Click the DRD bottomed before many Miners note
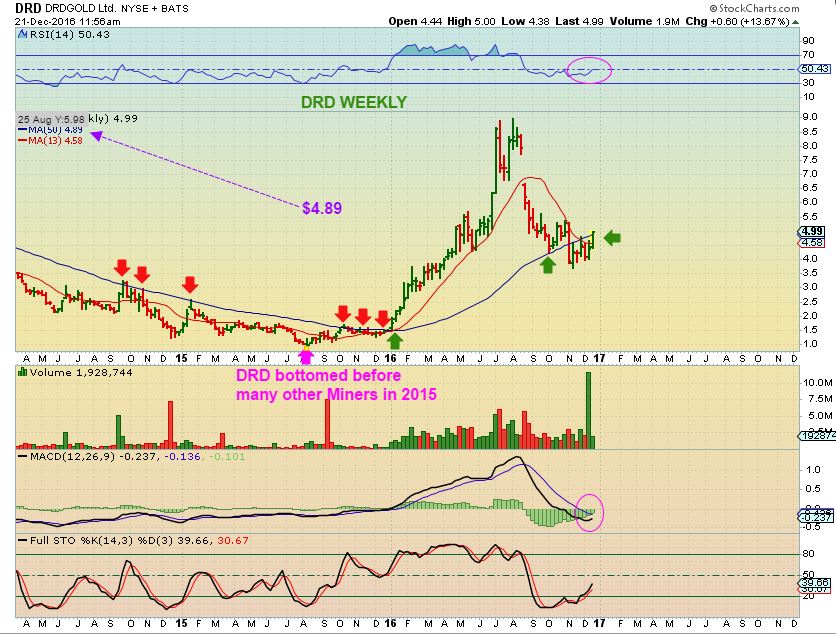Viewport: 836px width, 634px height. [336, 384]
